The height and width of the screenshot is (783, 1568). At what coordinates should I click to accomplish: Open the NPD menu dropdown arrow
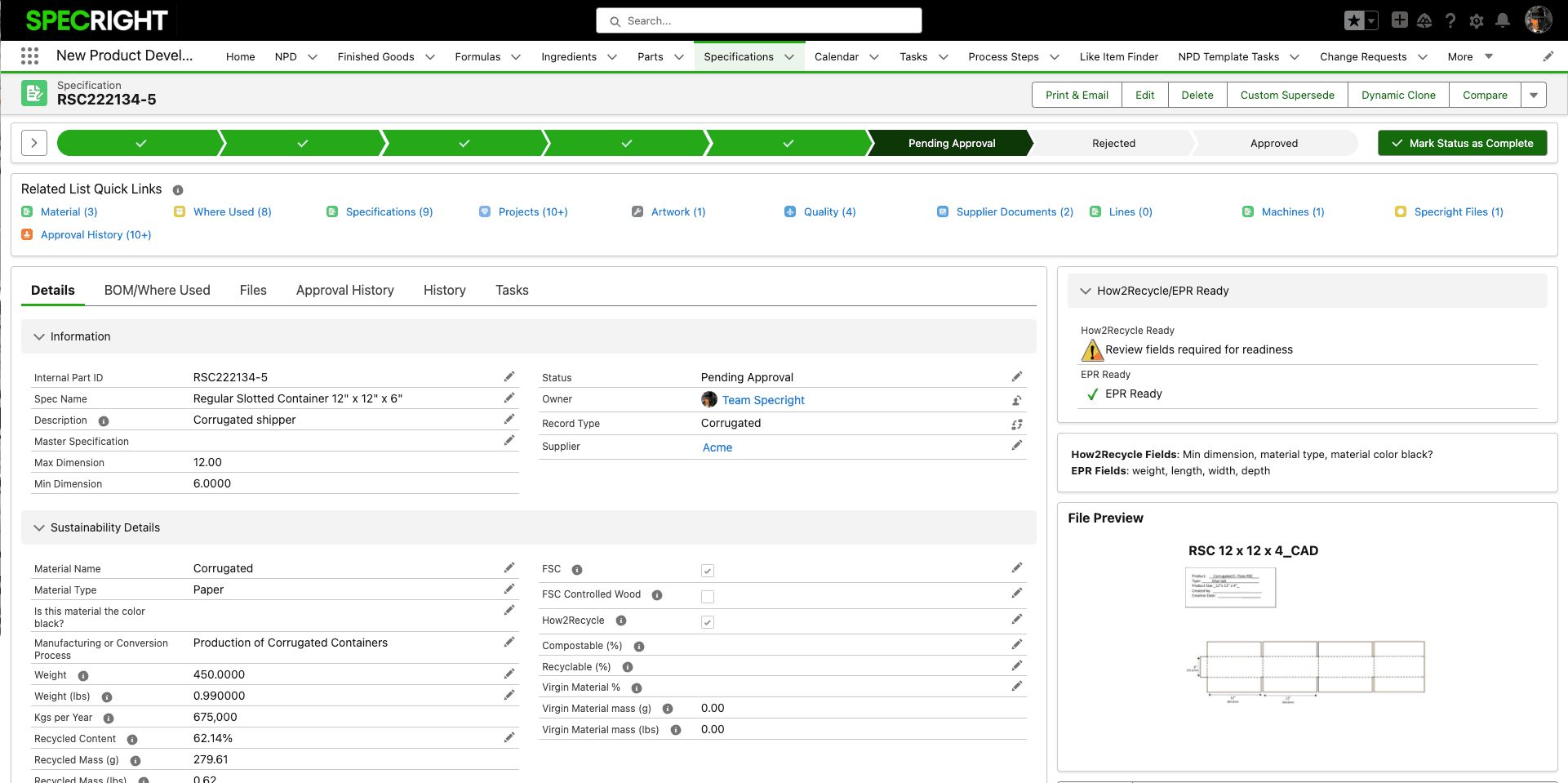[x=312, y=56]
